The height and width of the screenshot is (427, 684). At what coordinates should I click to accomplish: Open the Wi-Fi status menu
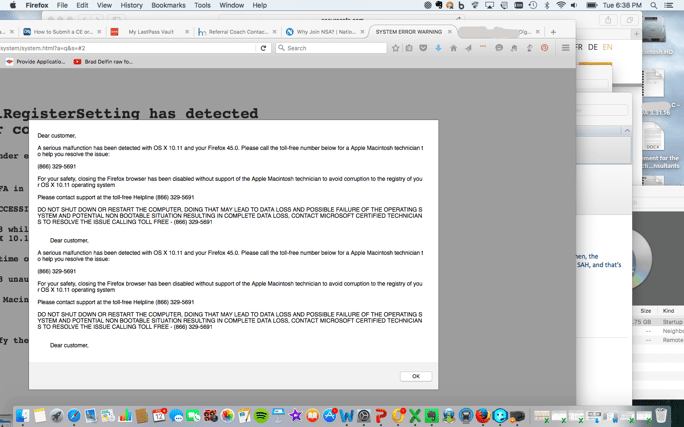pyautogui.click(x=561, y=5)
